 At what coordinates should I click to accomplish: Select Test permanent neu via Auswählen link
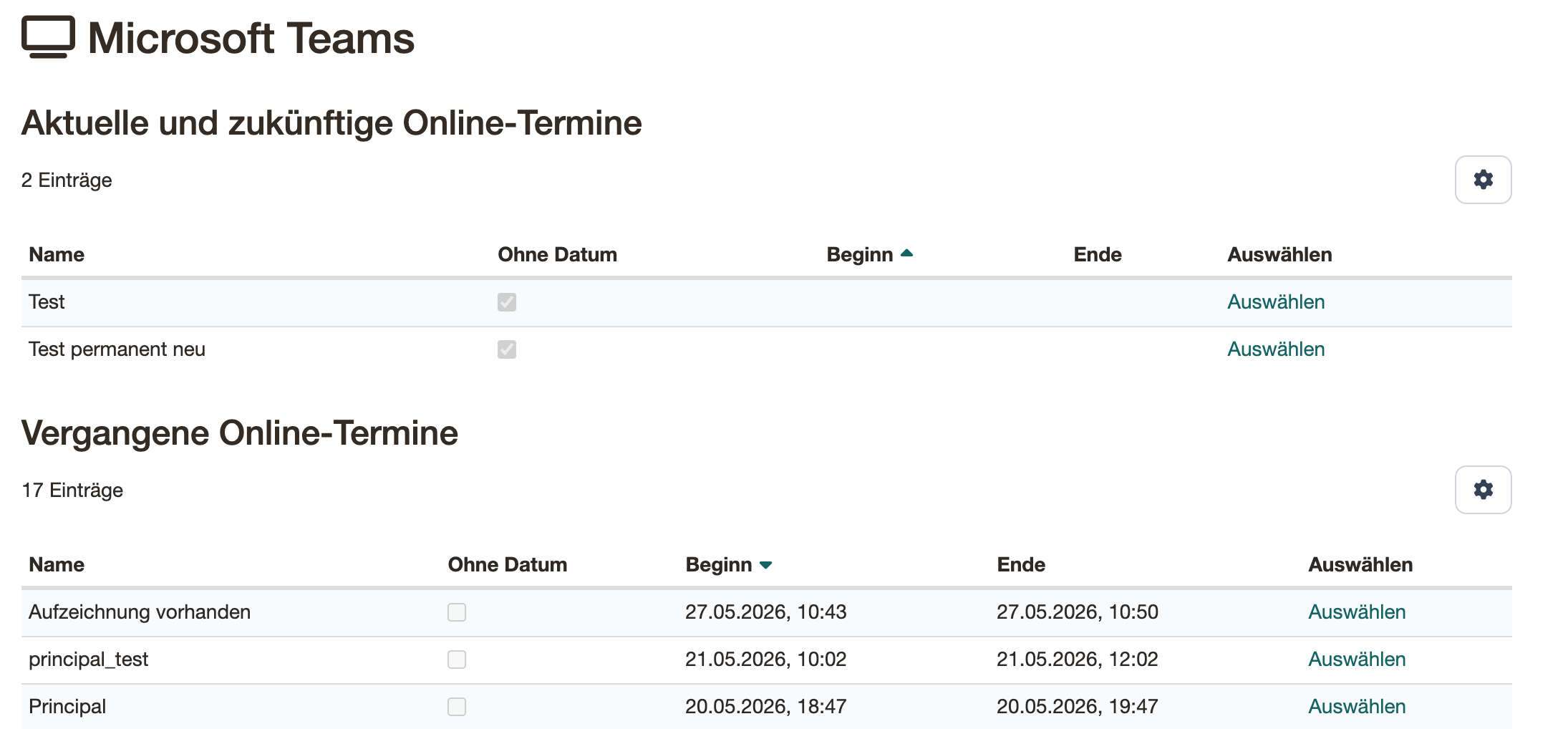point(1276,349)
